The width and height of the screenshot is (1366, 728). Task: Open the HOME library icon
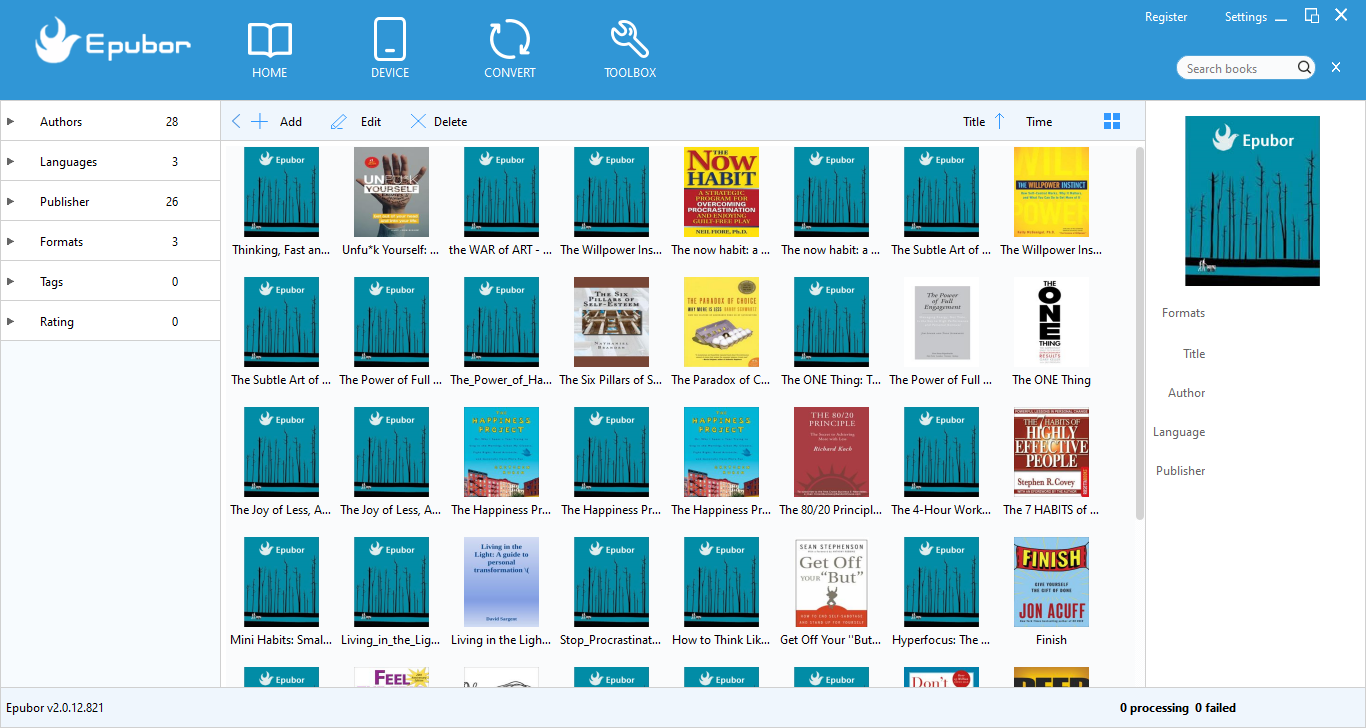tap(270, 41)
